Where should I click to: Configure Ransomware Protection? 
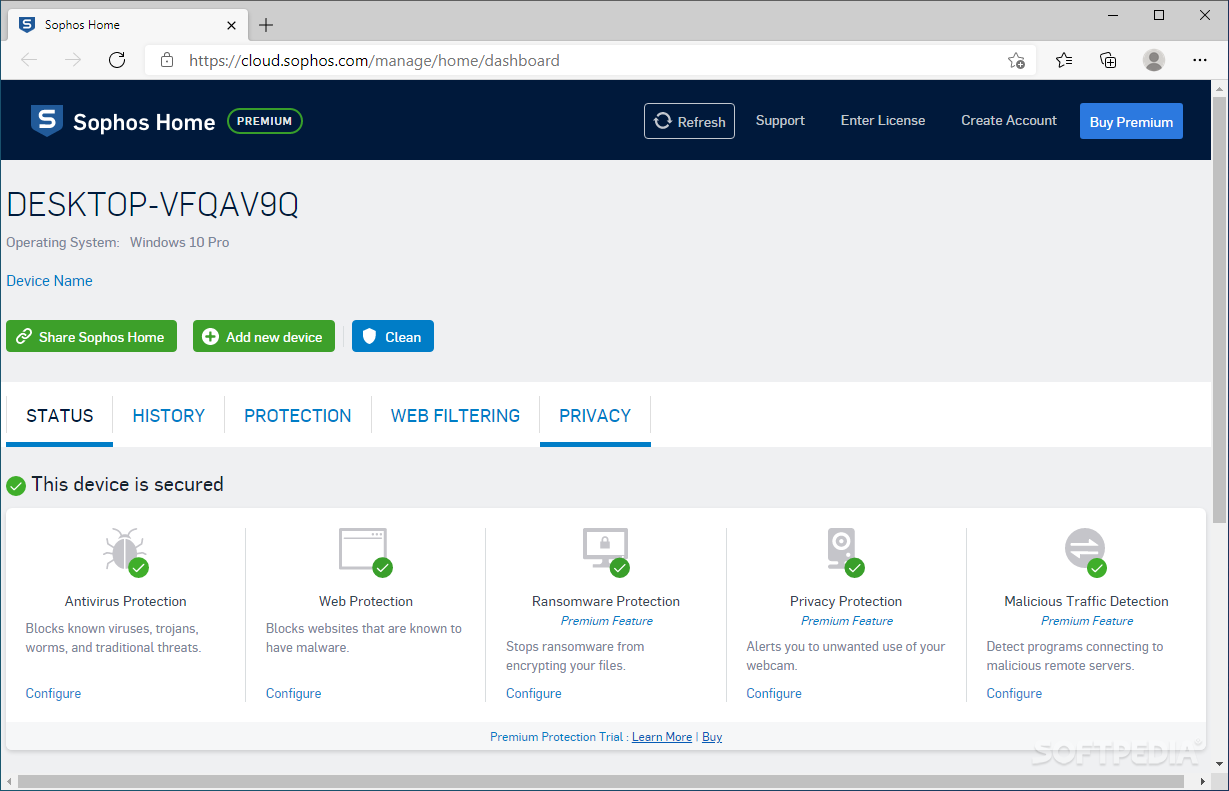[534, 693]
